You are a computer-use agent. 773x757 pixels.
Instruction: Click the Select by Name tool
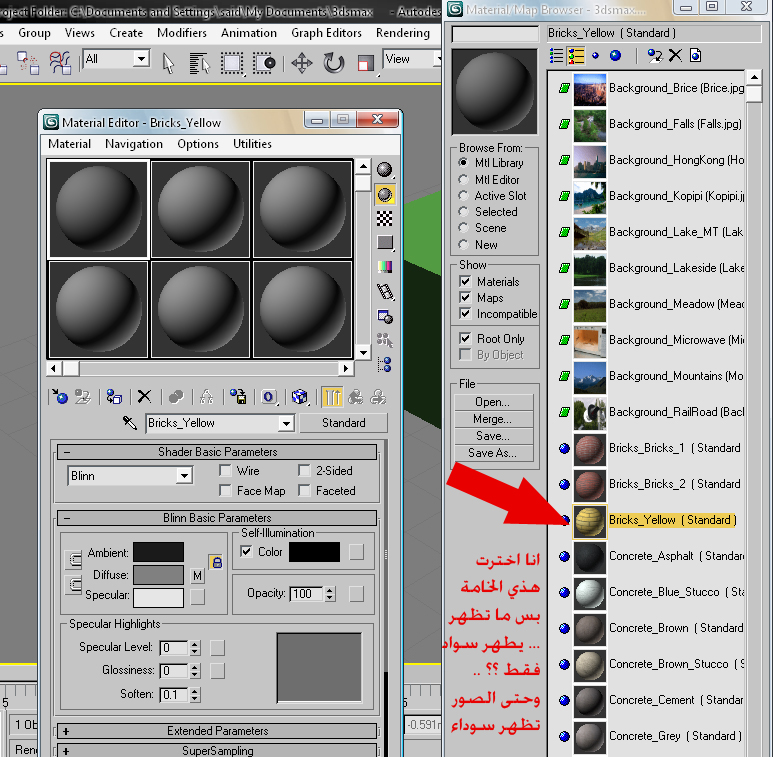[x=200, y=64]
